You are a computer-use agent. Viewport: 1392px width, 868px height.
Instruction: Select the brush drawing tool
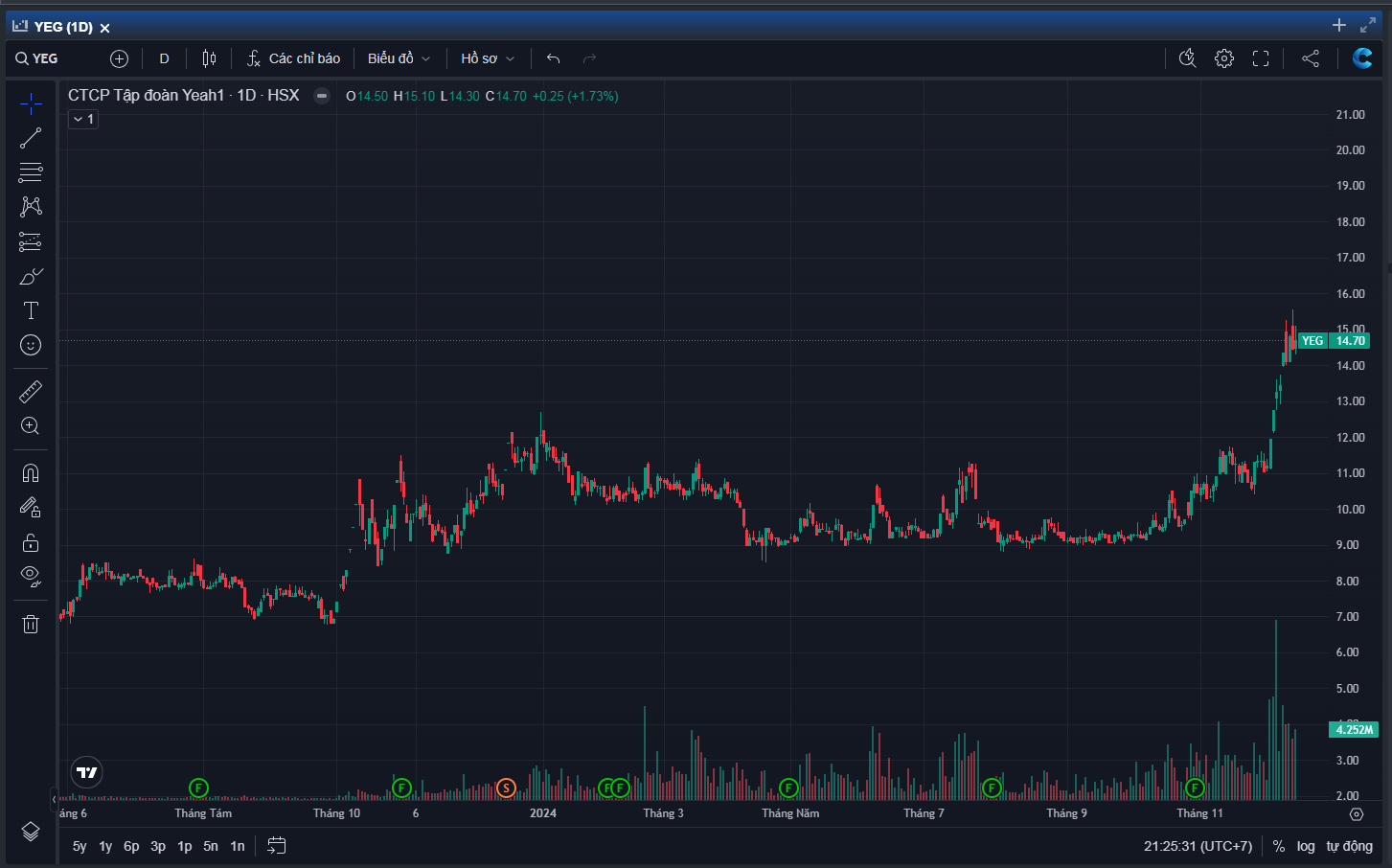click(31, 276)
